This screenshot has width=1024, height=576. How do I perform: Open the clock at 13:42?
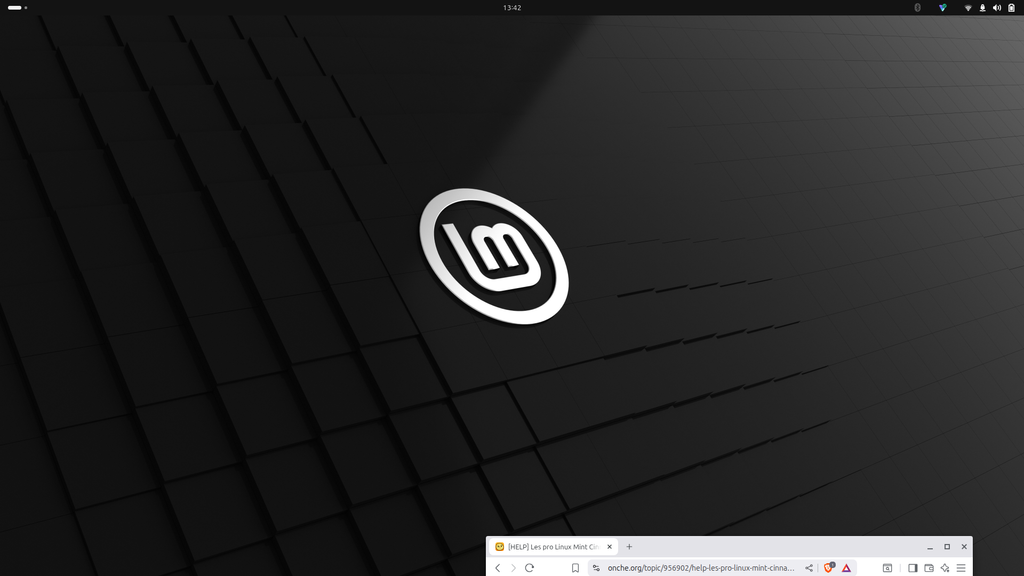click(x=512, y=7)
